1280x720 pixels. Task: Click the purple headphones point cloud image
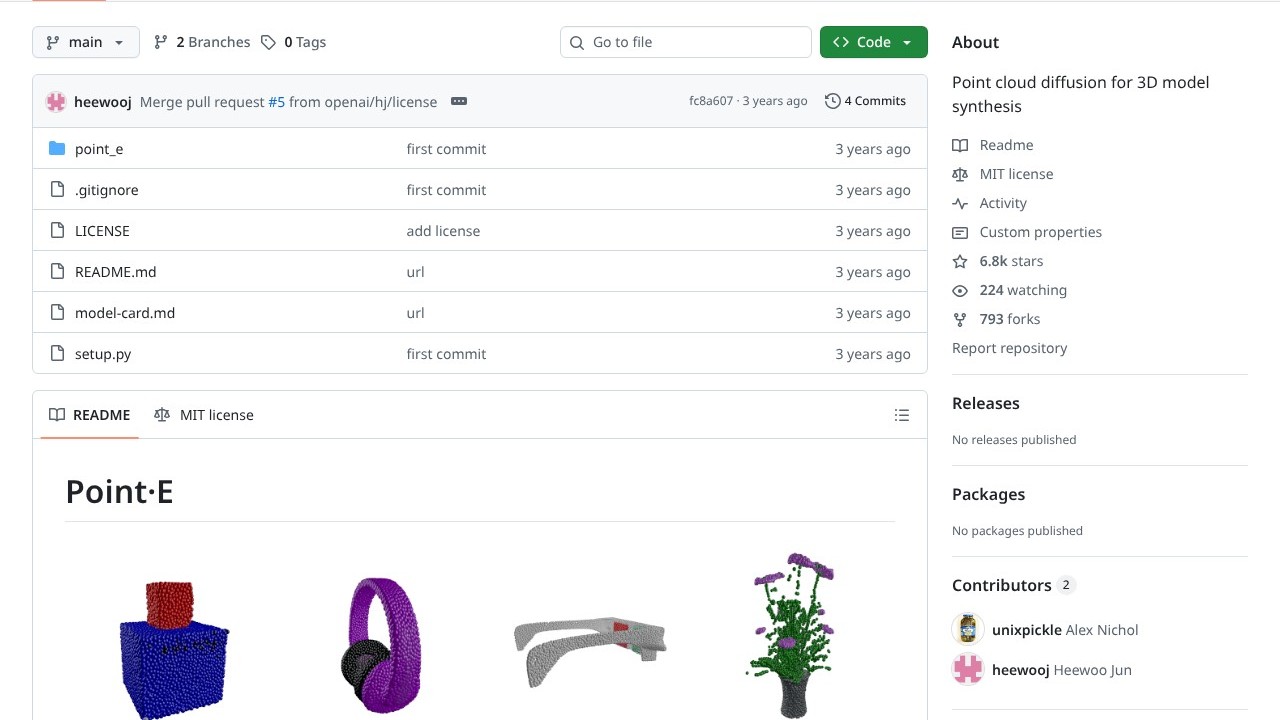pos(381,646)
